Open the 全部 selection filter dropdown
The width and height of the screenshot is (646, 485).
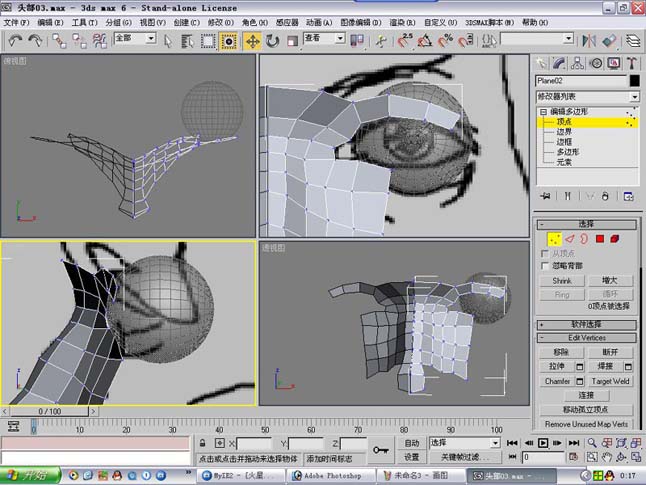tap(151, 38)
